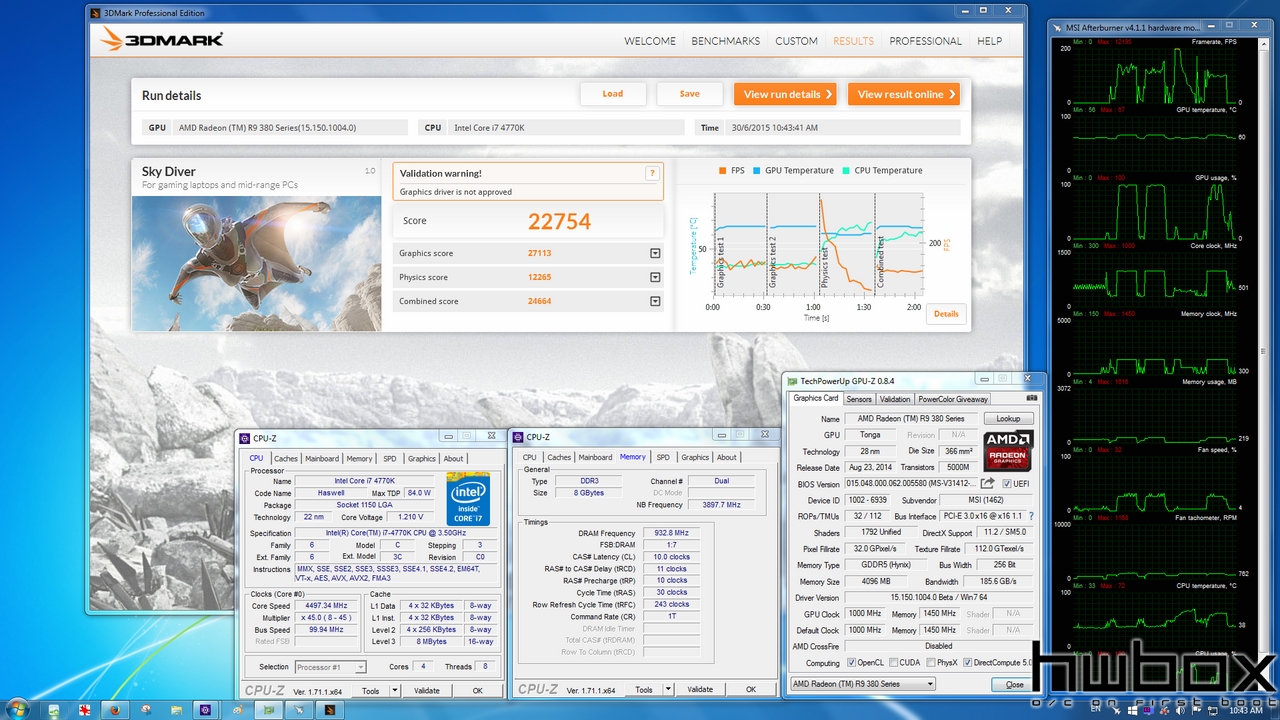Open the SPD tab in the CPU-Z Memory window
The height and width of the screenshot is (720, 1280).
click(663, 457)
